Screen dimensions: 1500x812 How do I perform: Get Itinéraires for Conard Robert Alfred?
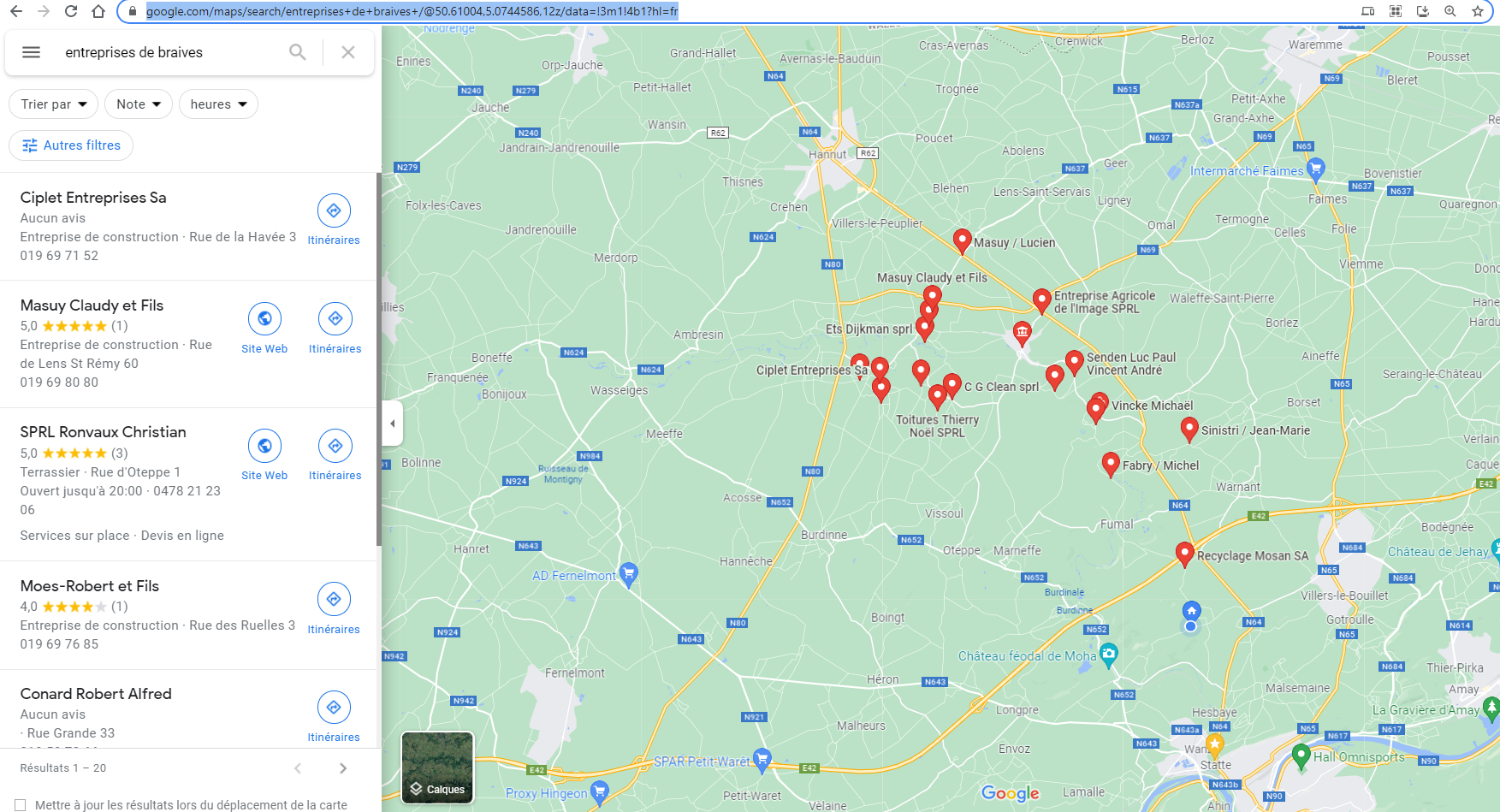[334, 717]
